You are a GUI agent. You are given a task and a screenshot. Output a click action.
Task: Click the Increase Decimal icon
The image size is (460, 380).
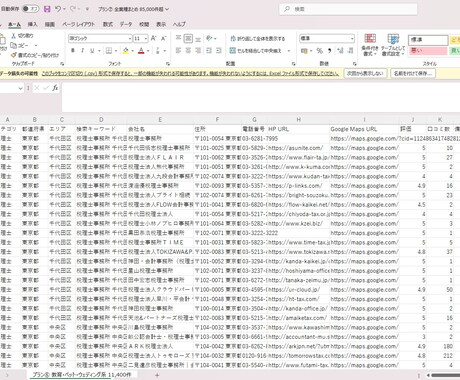coord(340,51)
